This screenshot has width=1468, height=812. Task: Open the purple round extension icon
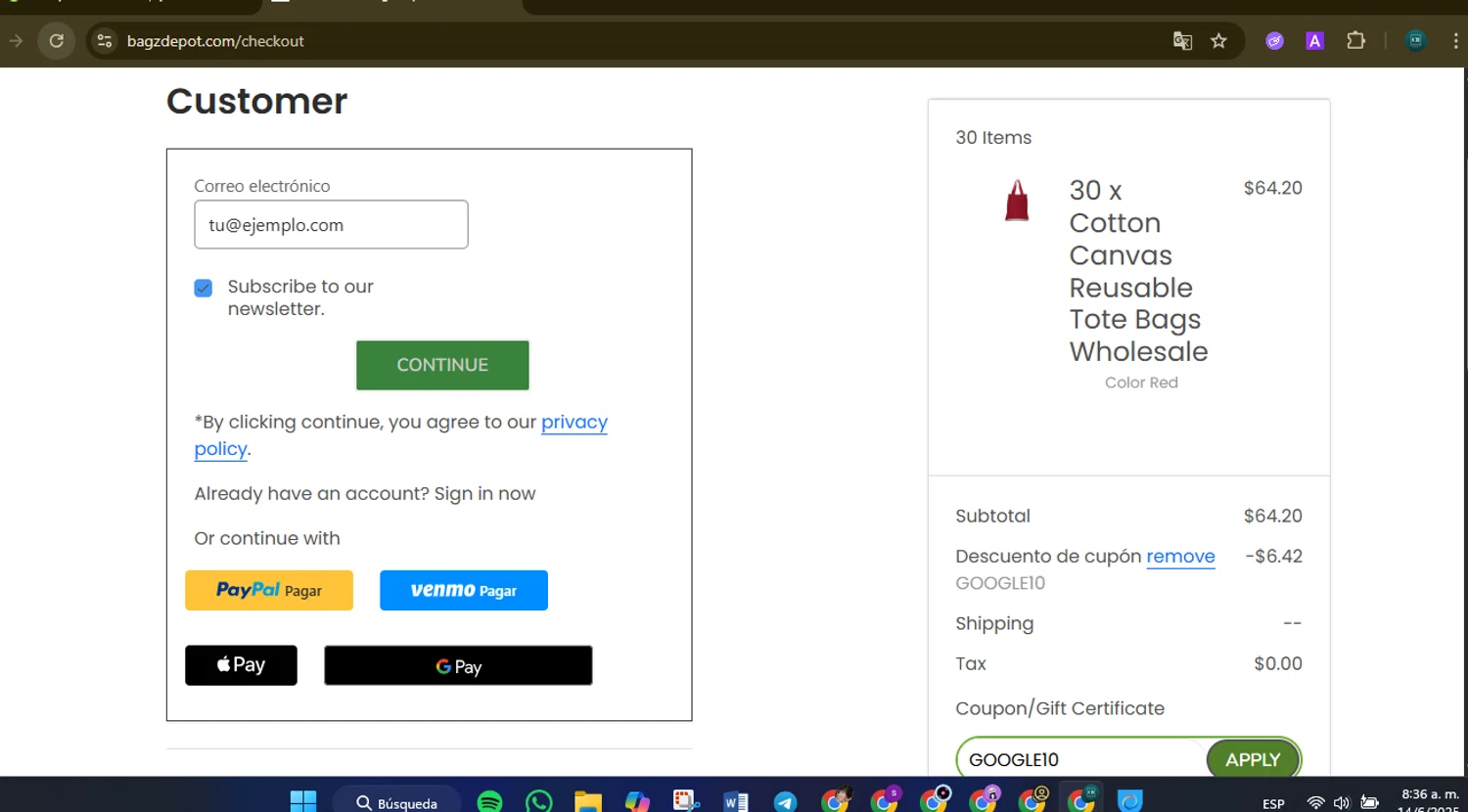[x=1274, y=41]
